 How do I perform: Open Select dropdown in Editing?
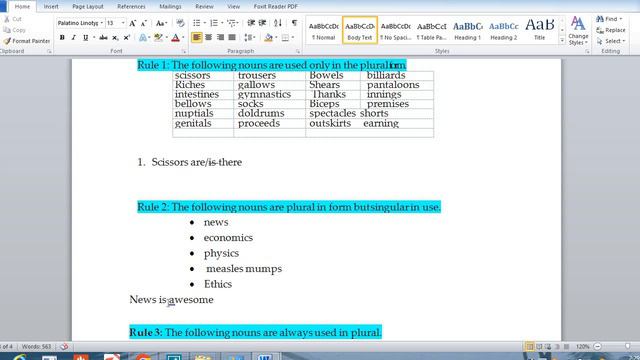pyautogui.click(x=611, y=41)
